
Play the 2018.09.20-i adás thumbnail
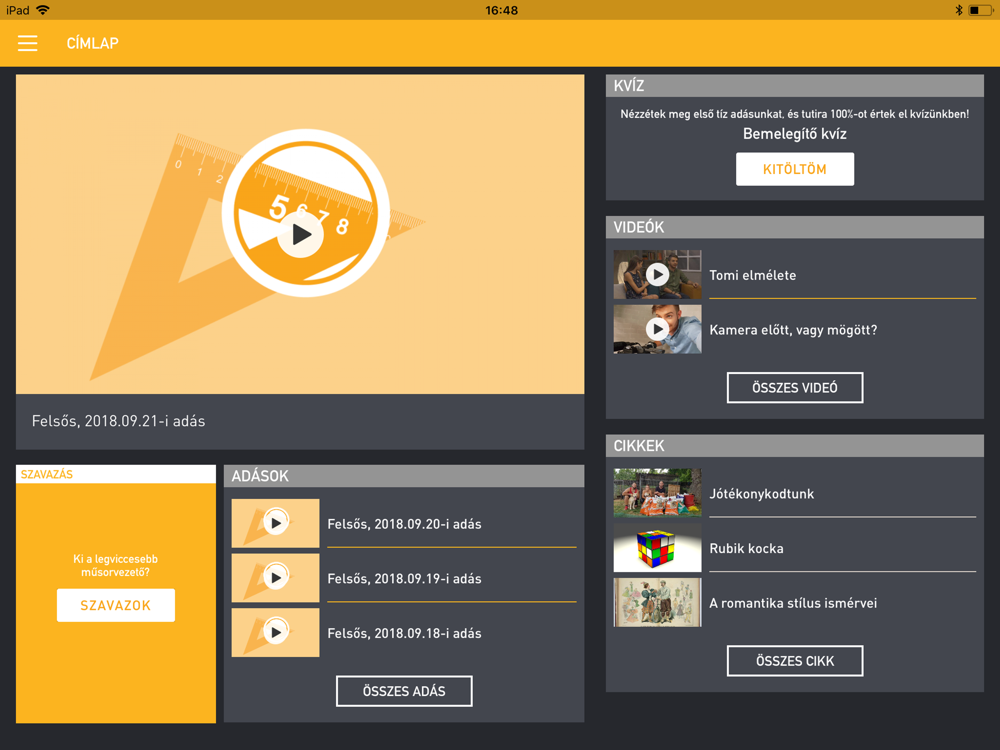[x=276, y=524]
